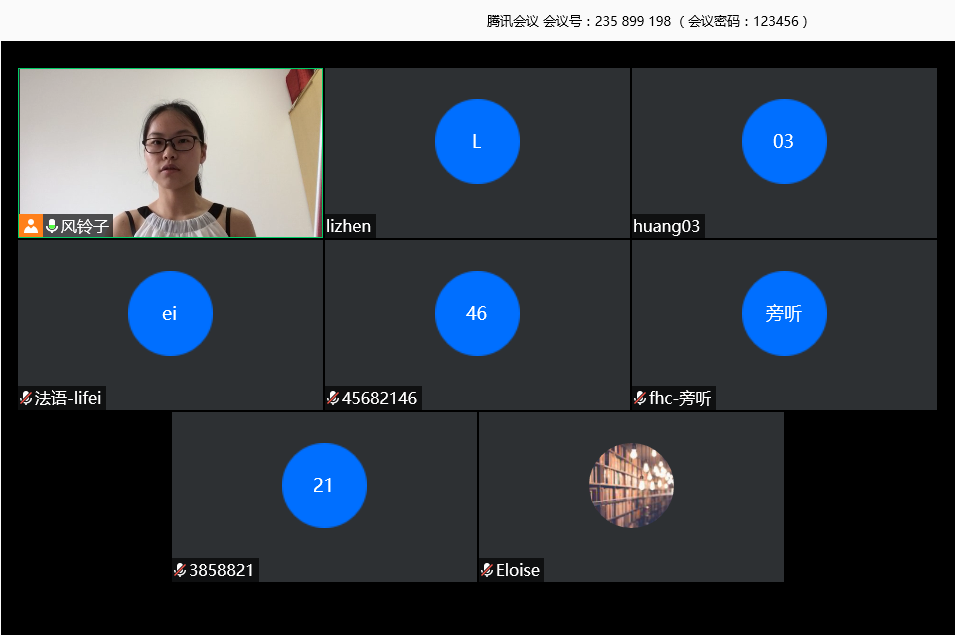The height and width of the screenshot is (635, 955).
Task: Click the 腾讯会议 meeting number title text
Action: click(x=647, y=21)
